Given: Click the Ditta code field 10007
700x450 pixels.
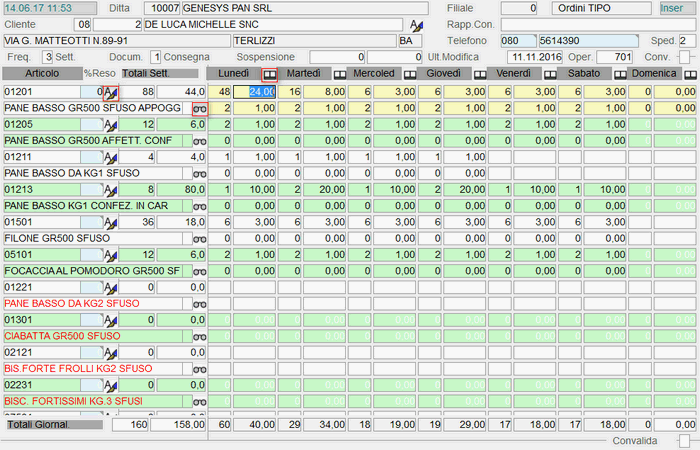Looking at the screenshot, I should [x=162, y=8].
